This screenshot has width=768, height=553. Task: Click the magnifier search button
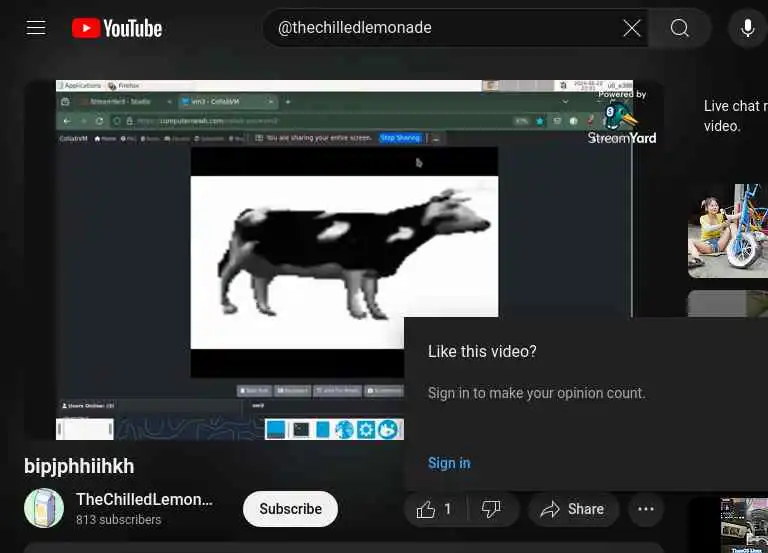pyautogui.click(x=680, y=28)
